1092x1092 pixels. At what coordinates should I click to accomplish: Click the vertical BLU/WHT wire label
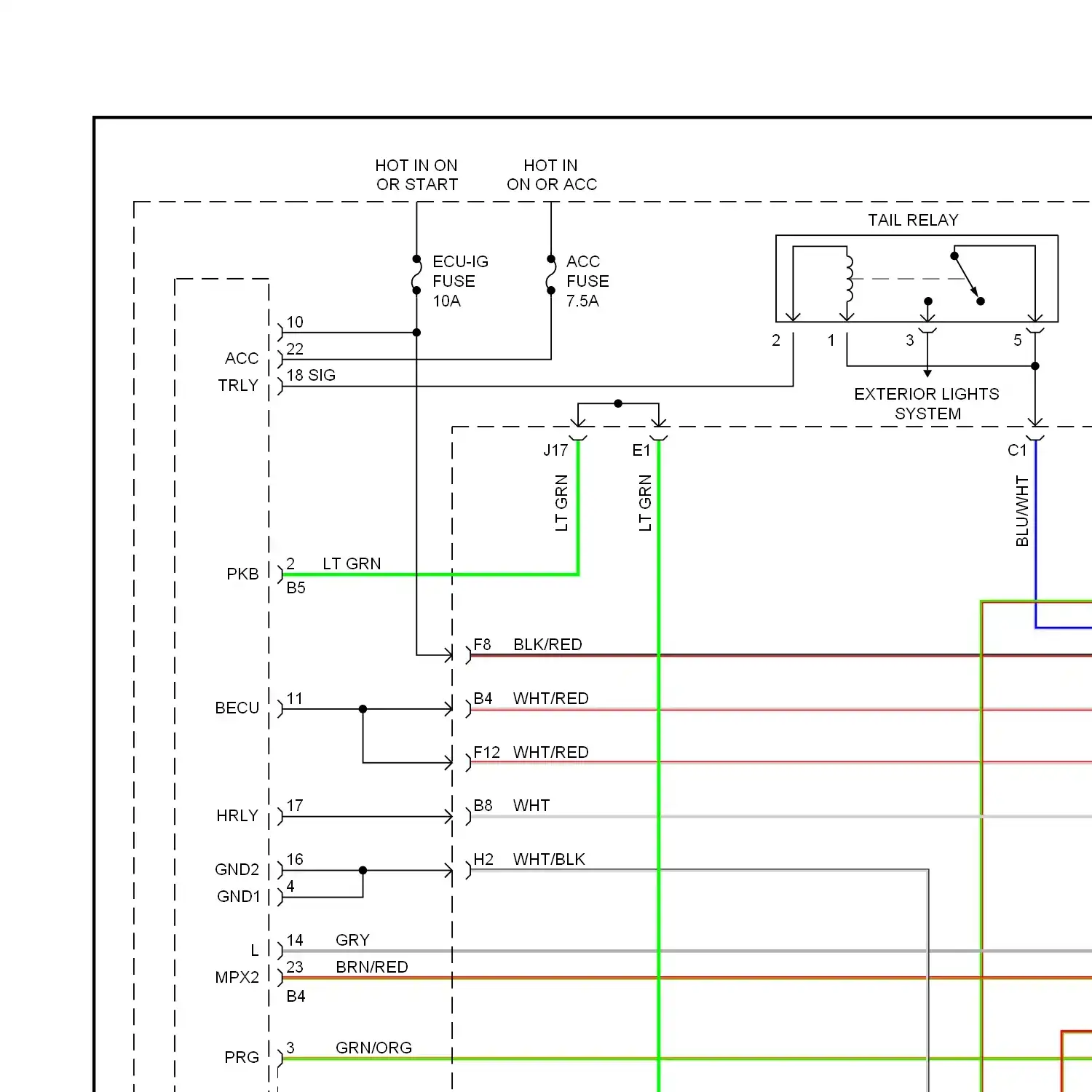pos(1022,511)
